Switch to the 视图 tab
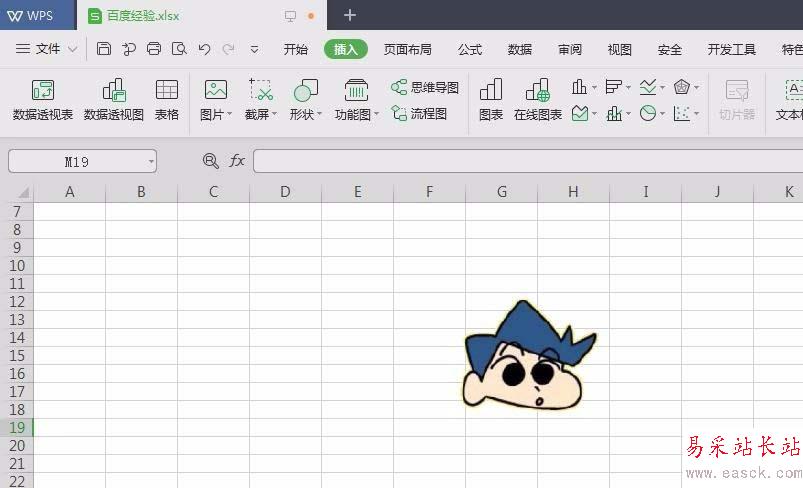 coord(620,49)
